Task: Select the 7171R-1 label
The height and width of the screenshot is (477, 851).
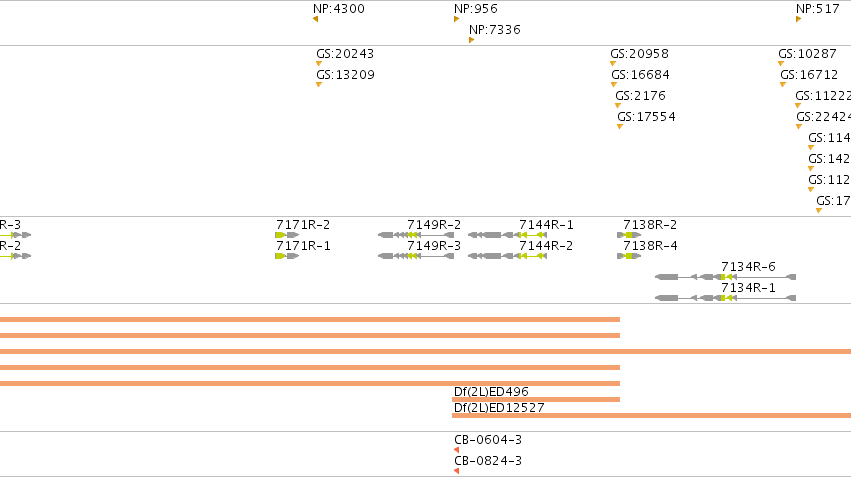Action: click(x=303, y=246)
